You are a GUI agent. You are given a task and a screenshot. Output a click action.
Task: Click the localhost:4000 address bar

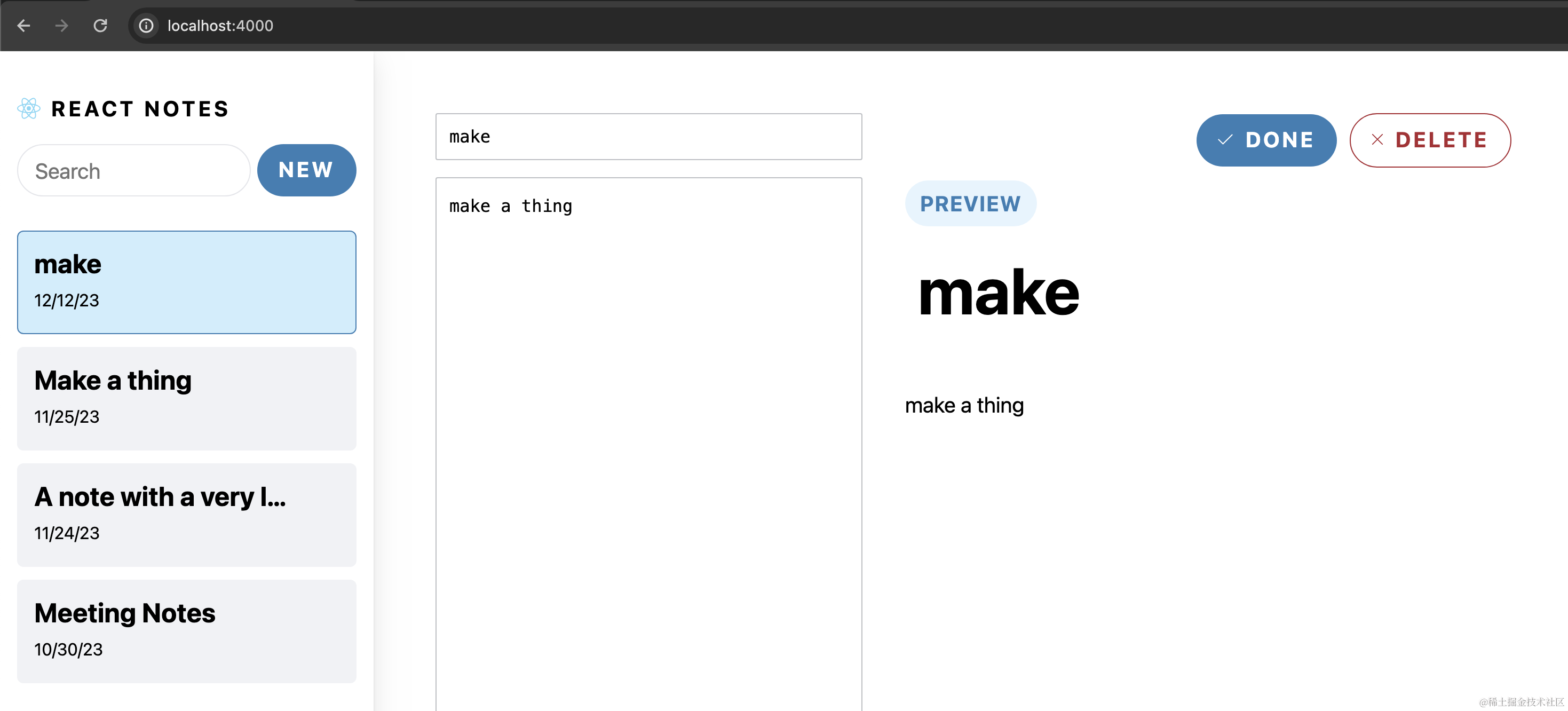pyautogui.click(x=220, y=26)
